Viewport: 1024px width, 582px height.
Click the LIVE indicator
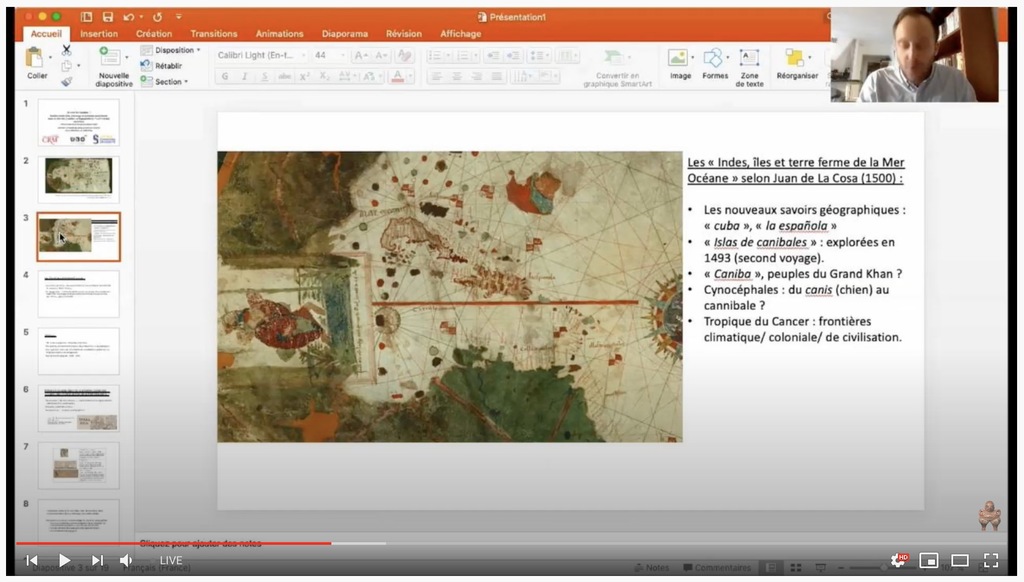(x=171, y=560)
